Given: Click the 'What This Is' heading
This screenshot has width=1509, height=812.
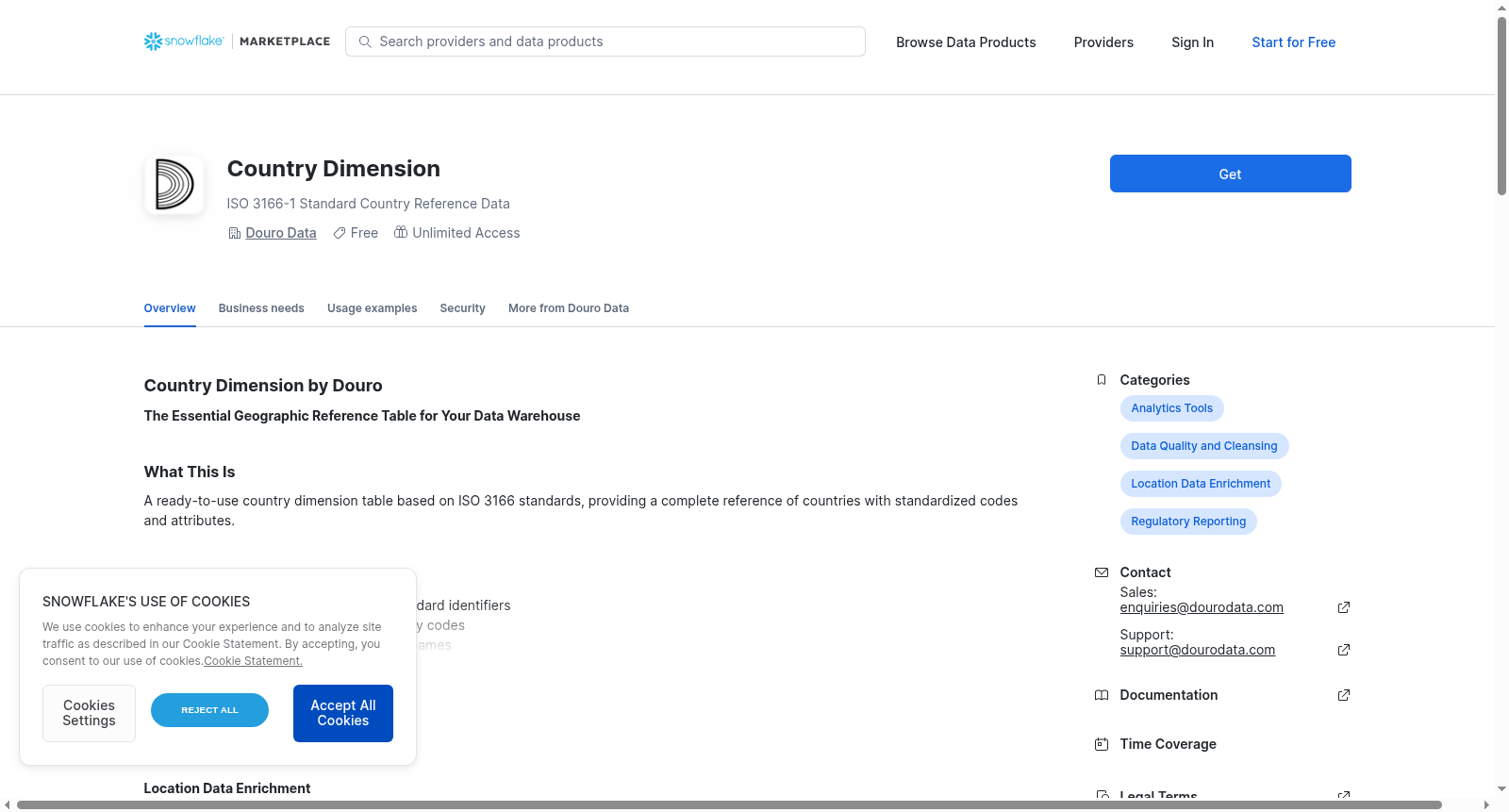Looking at the screenshot, I should click(190, 472).
